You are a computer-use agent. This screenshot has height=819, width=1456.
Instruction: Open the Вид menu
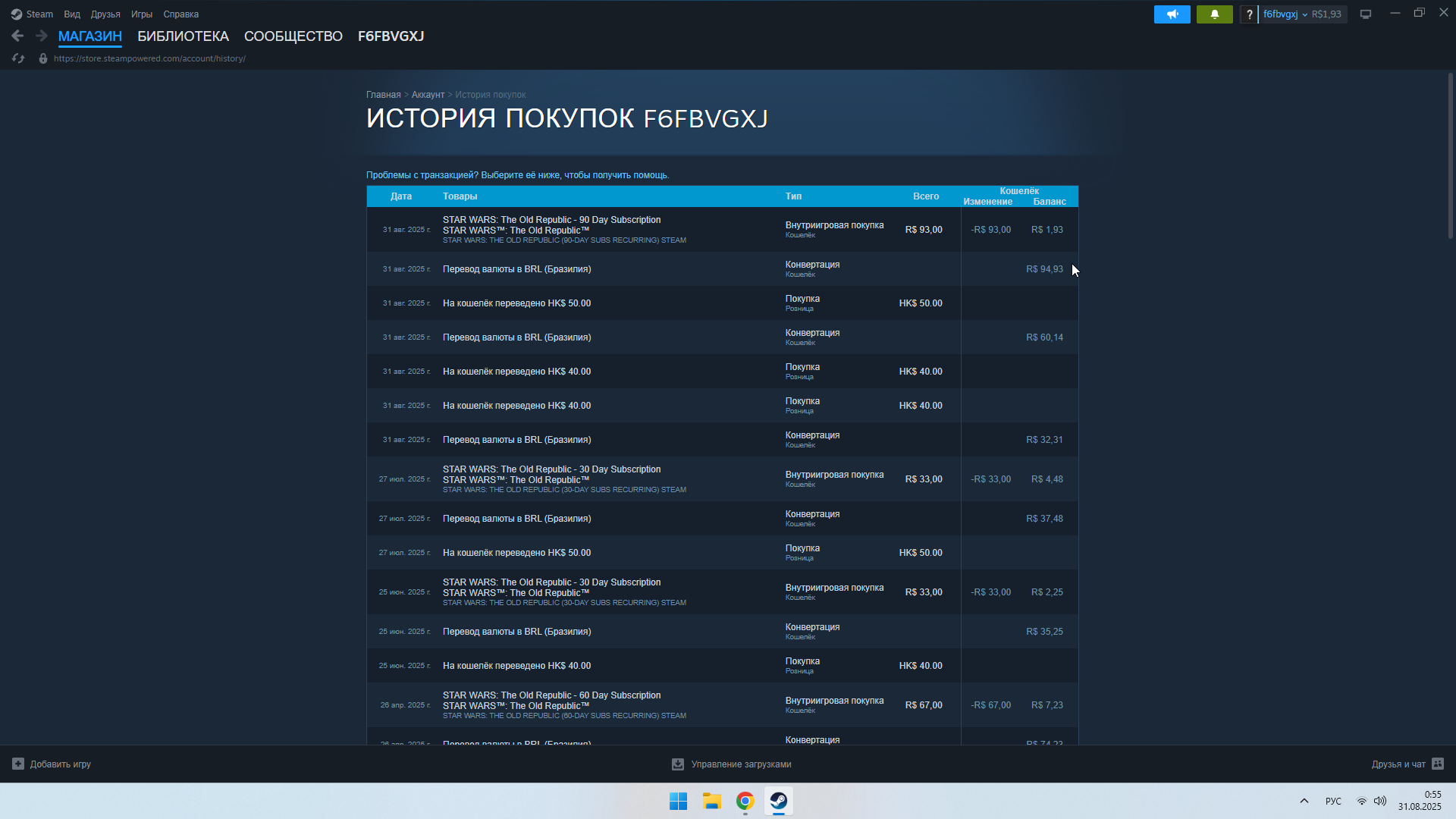[x=72, y=14]
